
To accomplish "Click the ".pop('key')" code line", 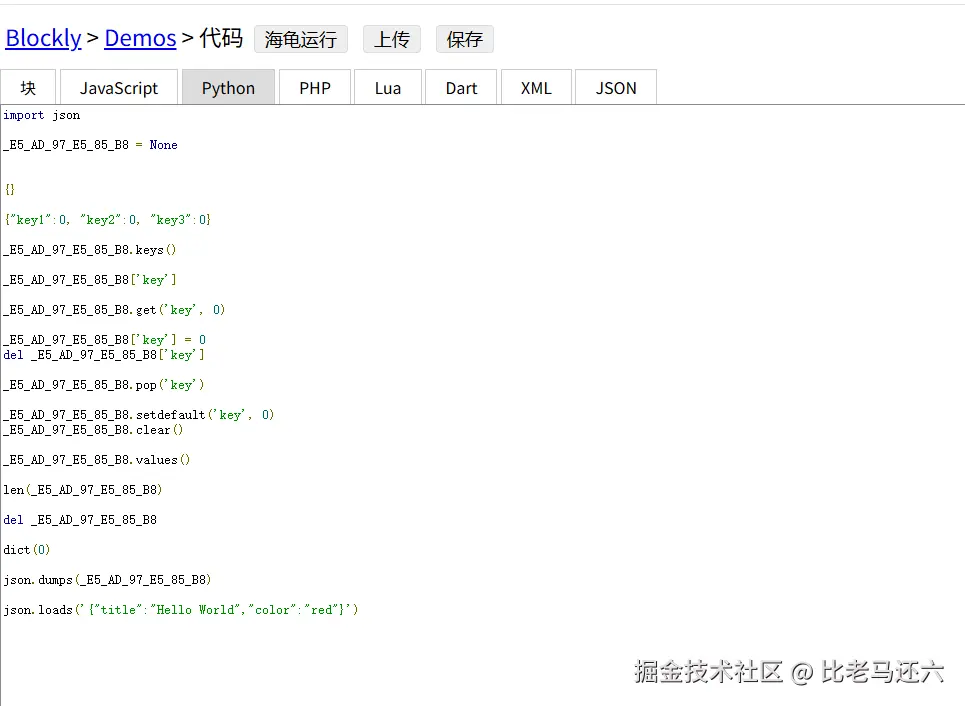I will pyautogui.click(x=104, y=385).
